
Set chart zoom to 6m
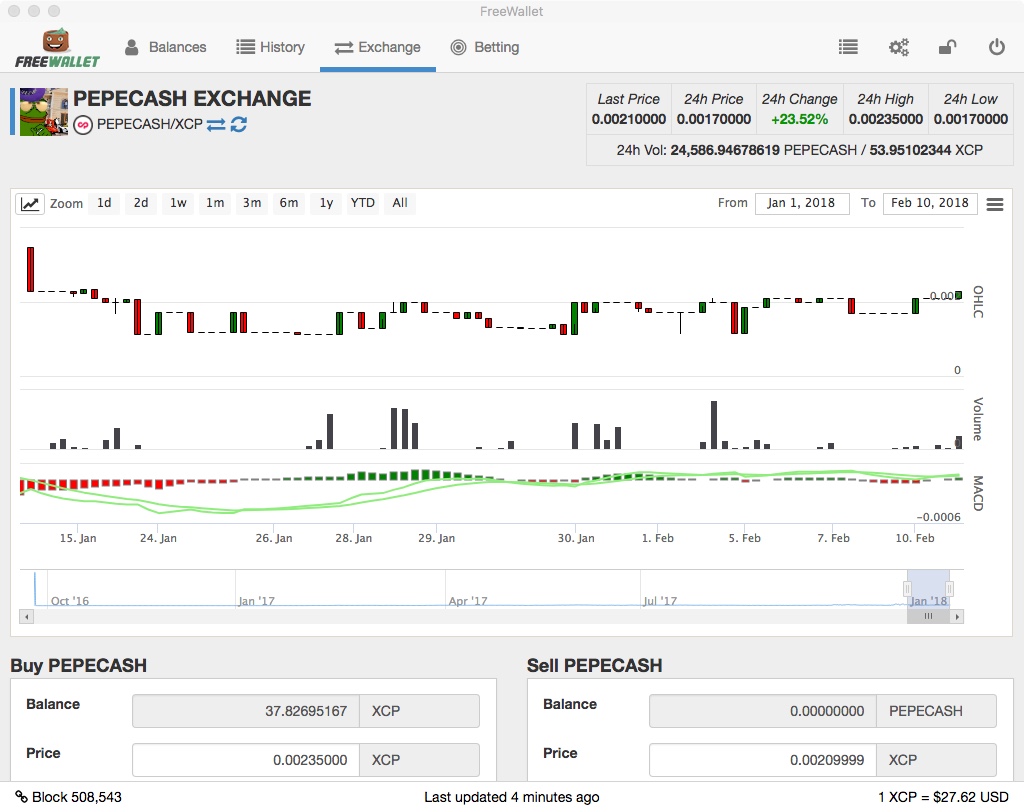(x=289, y=203)
